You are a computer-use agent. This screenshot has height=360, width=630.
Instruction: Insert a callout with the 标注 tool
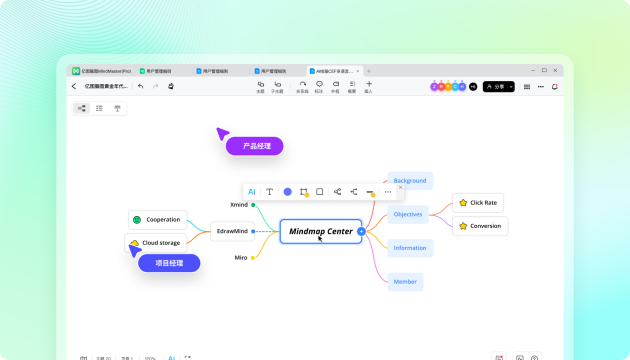point(319,87)
